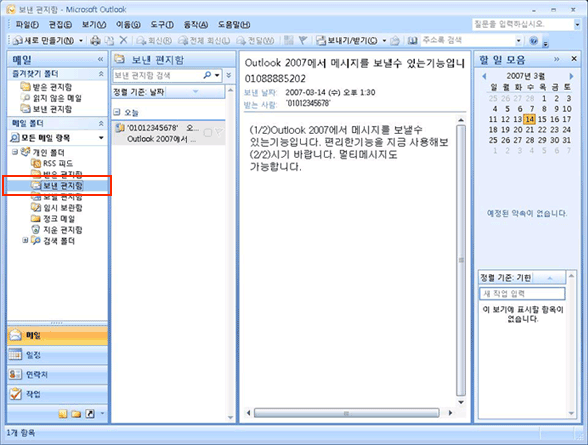
Task: Click the blue help question mark icon
Action: point(534,40)
